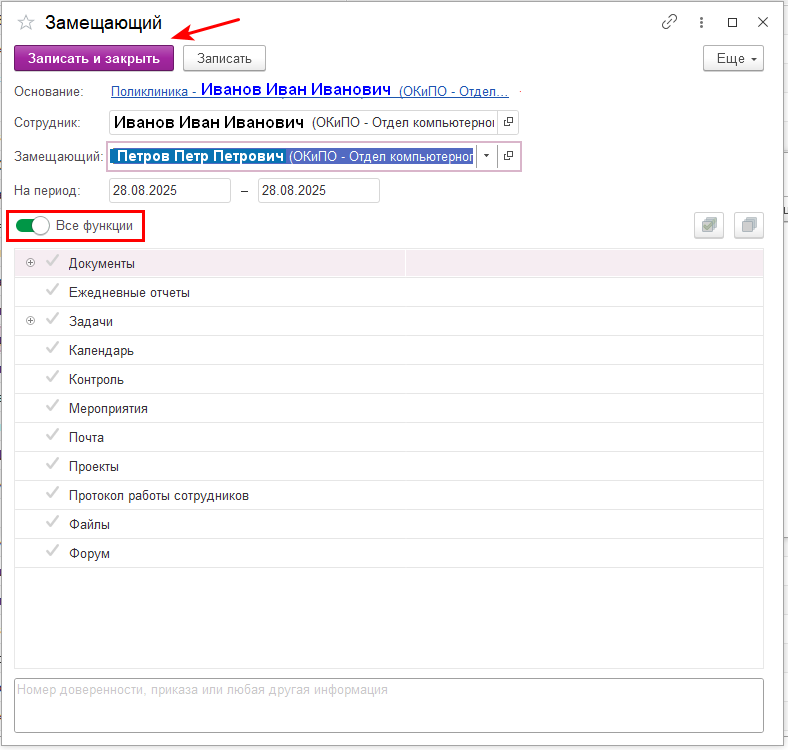Expand the Задачи tree node
This screenshot has height=750, width=788.
pos(30,321)
